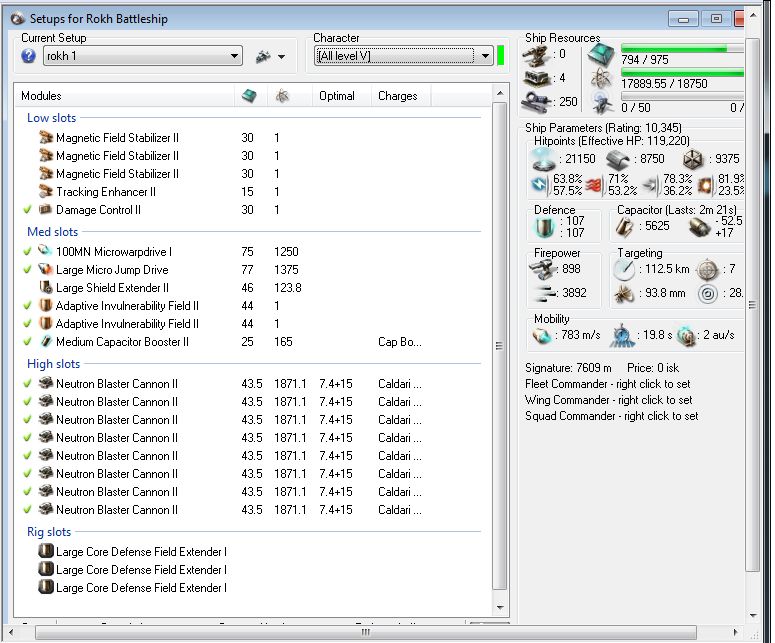The height and width of the screenshot is (643, 775).
Task: Toggle the 100MN Microwarpdrive I active checkmark
Action: click(x=27, y=252)
